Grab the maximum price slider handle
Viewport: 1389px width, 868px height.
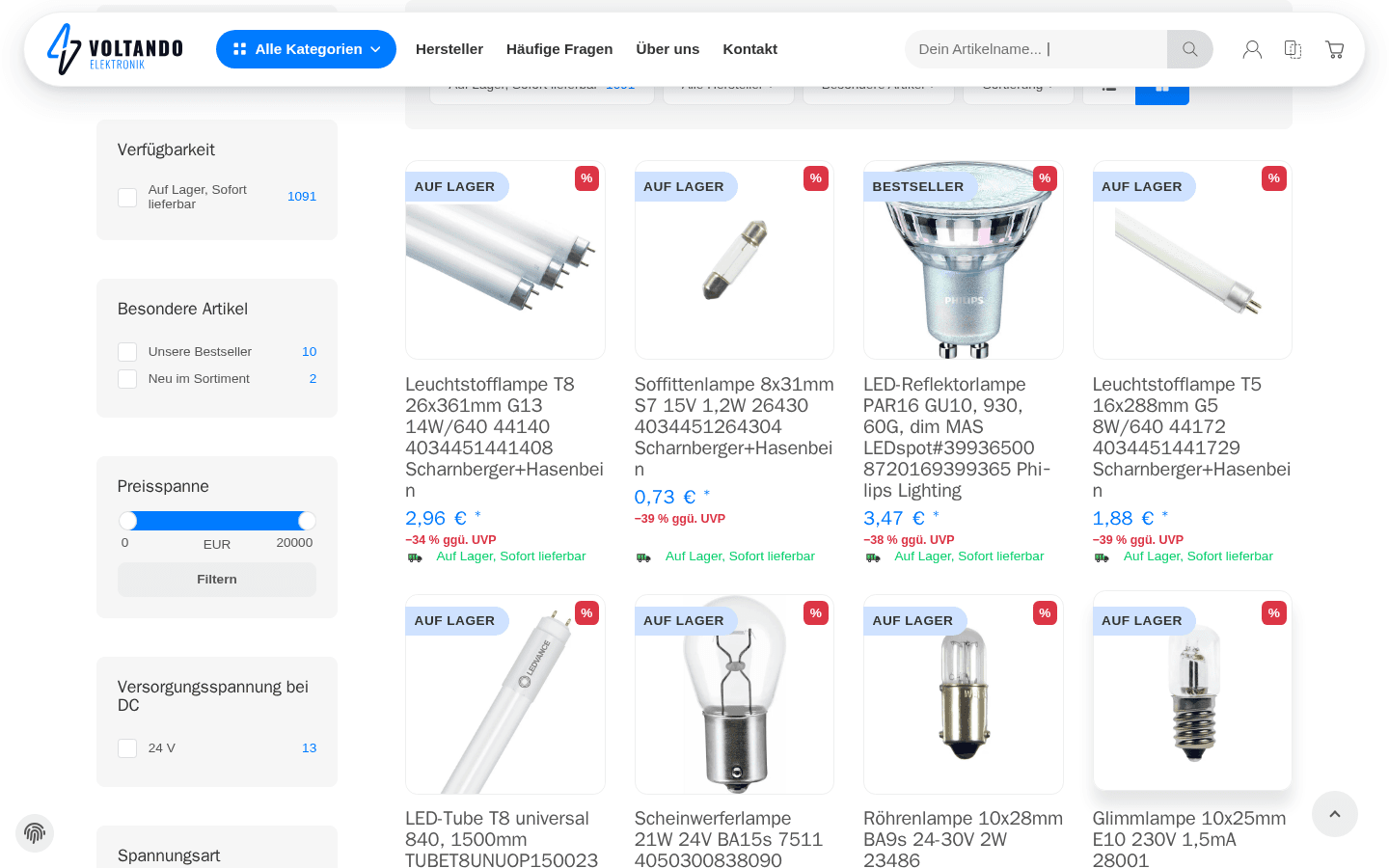pos(307,521)
